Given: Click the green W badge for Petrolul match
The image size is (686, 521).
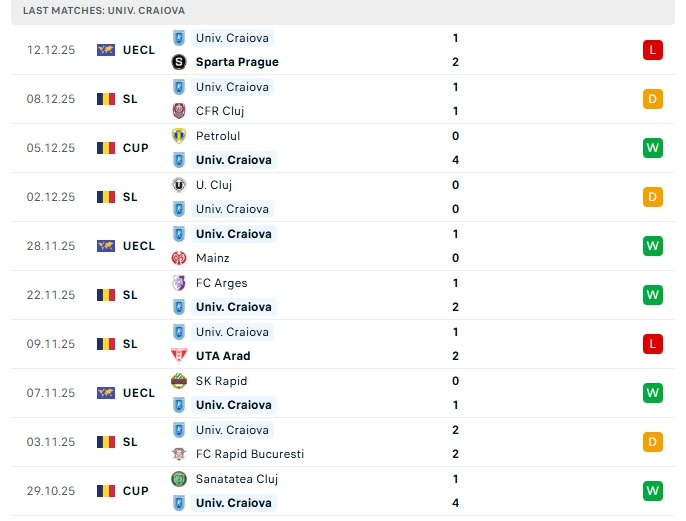Looking at the screenshot, I should 653,148.
